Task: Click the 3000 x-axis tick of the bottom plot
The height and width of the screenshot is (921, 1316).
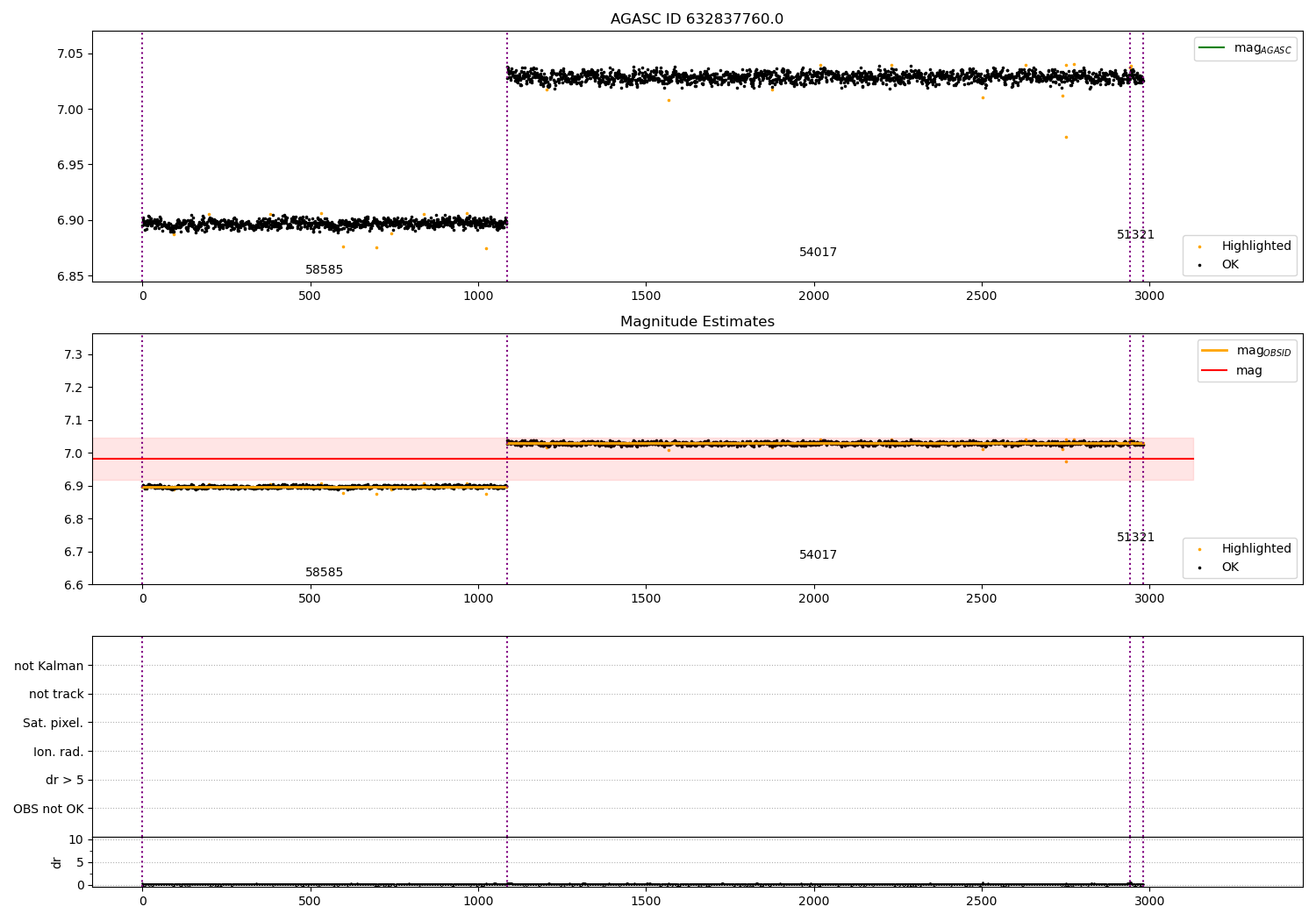Action: pos(1149,901)
